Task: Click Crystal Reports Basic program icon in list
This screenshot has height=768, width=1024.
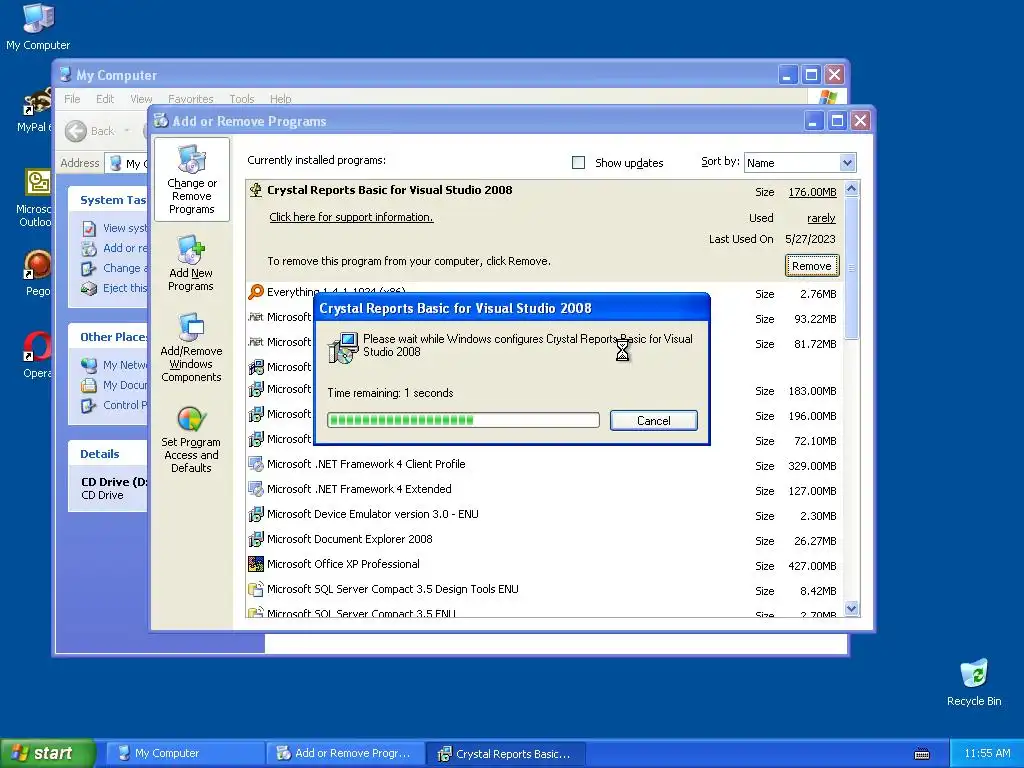Action: pyautogui.click(x=256, y=190)
